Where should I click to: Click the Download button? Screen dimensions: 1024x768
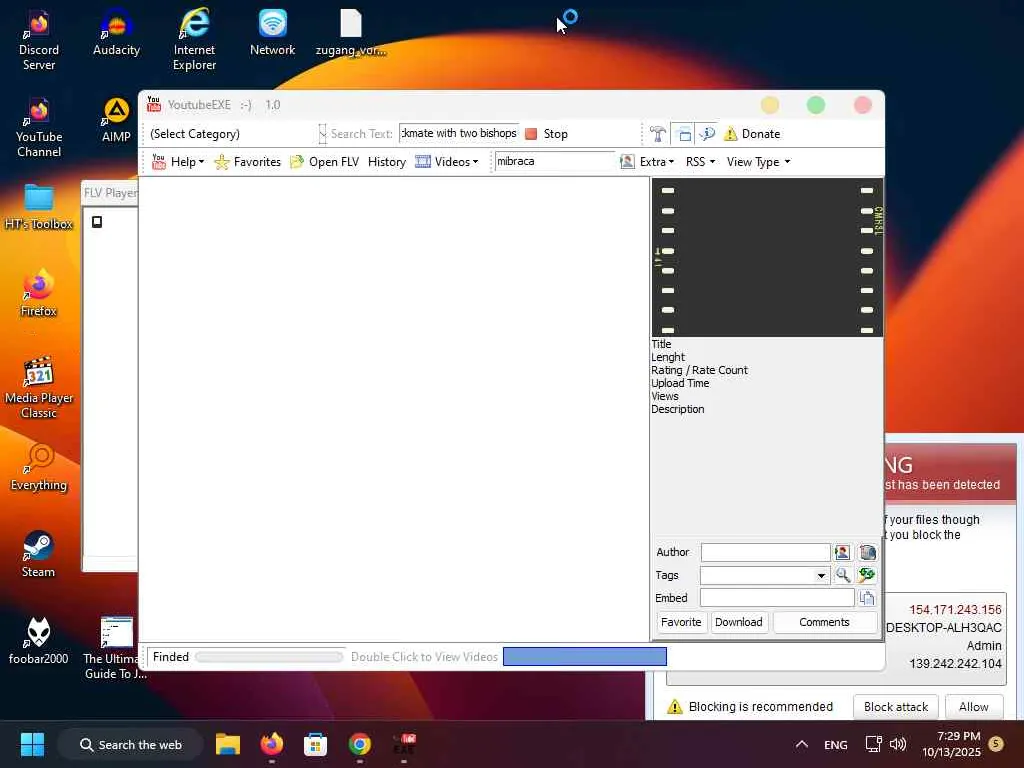coord(739,622)
